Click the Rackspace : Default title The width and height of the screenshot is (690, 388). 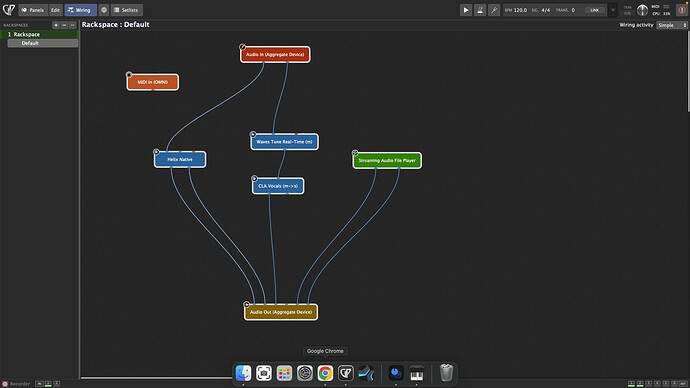tap(115, 25)
